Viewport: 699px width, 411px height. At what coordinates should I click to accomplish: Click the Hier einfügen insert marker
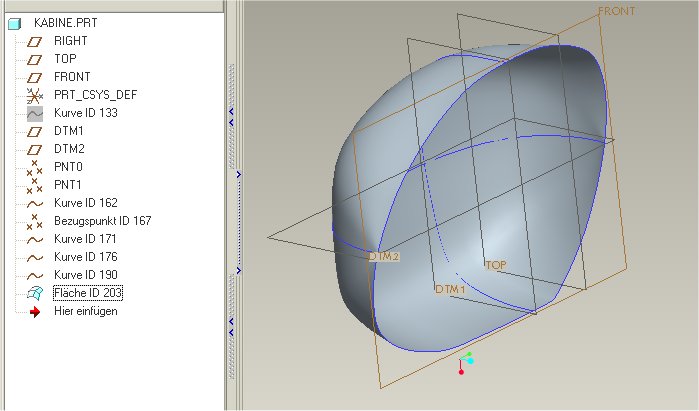pyautogui.click(x=86, y=311)
